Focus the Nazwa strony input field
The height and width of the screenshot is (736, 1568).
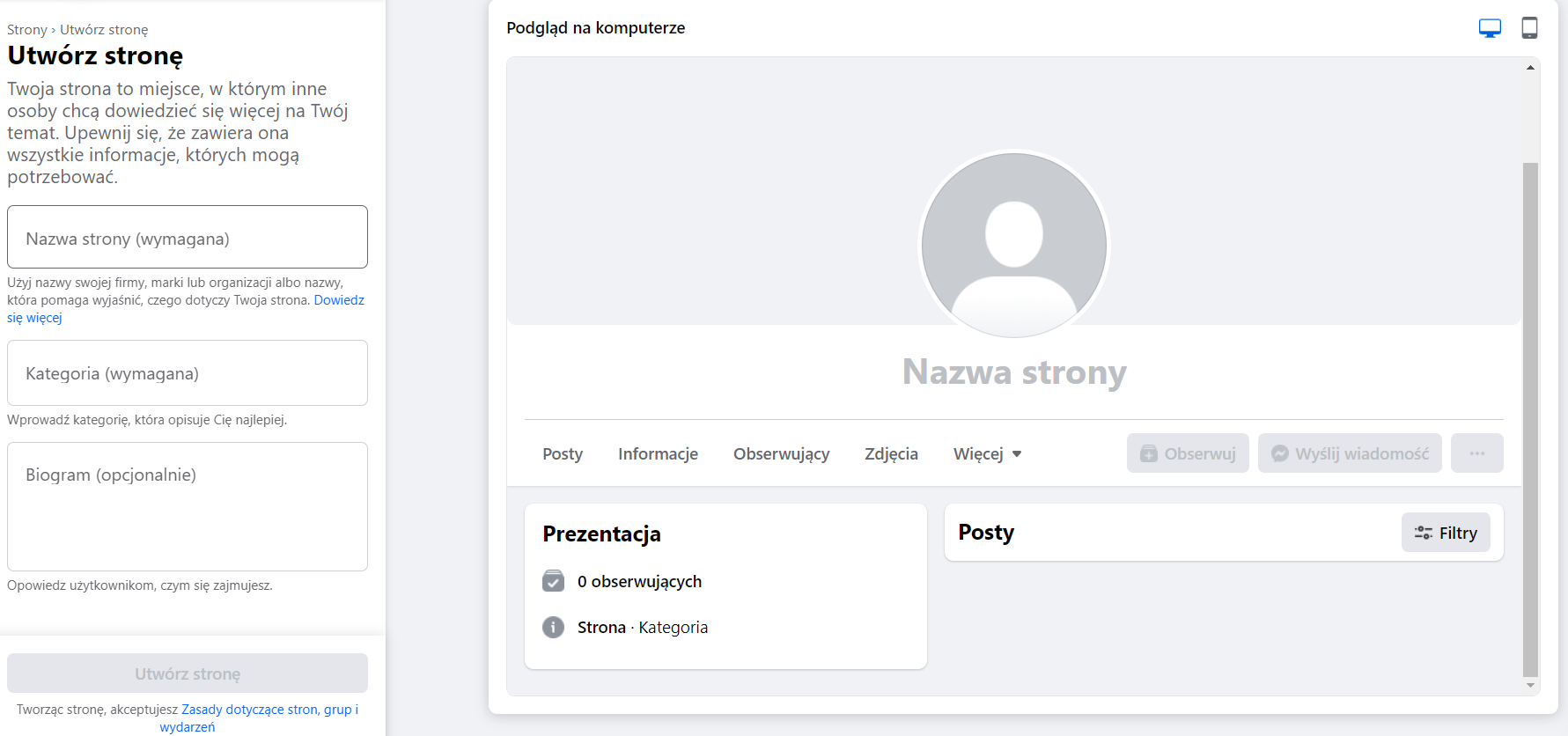click(x=188, y=238)
